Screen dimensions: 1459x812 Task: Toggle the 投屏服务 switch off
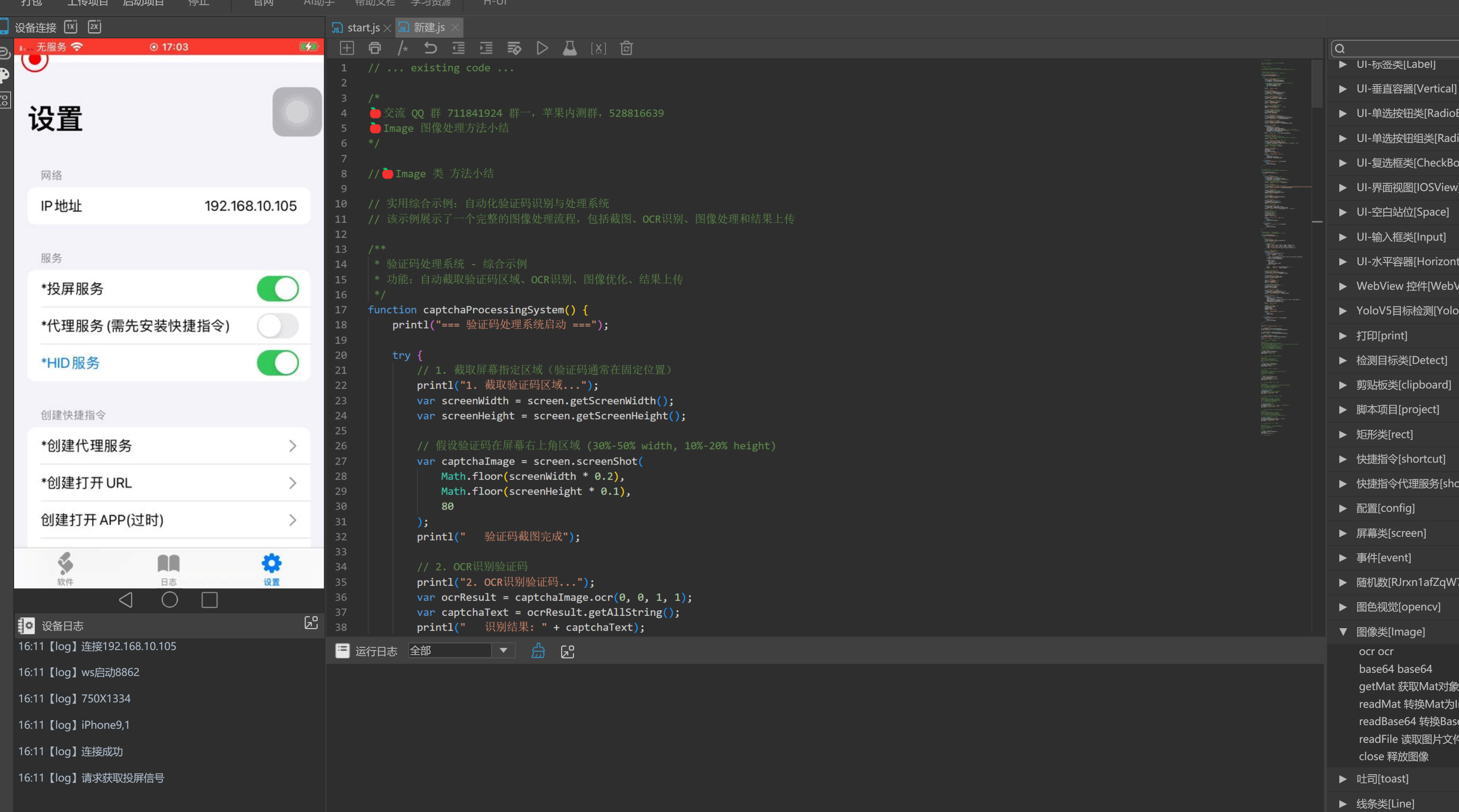(x=278, y=289)
